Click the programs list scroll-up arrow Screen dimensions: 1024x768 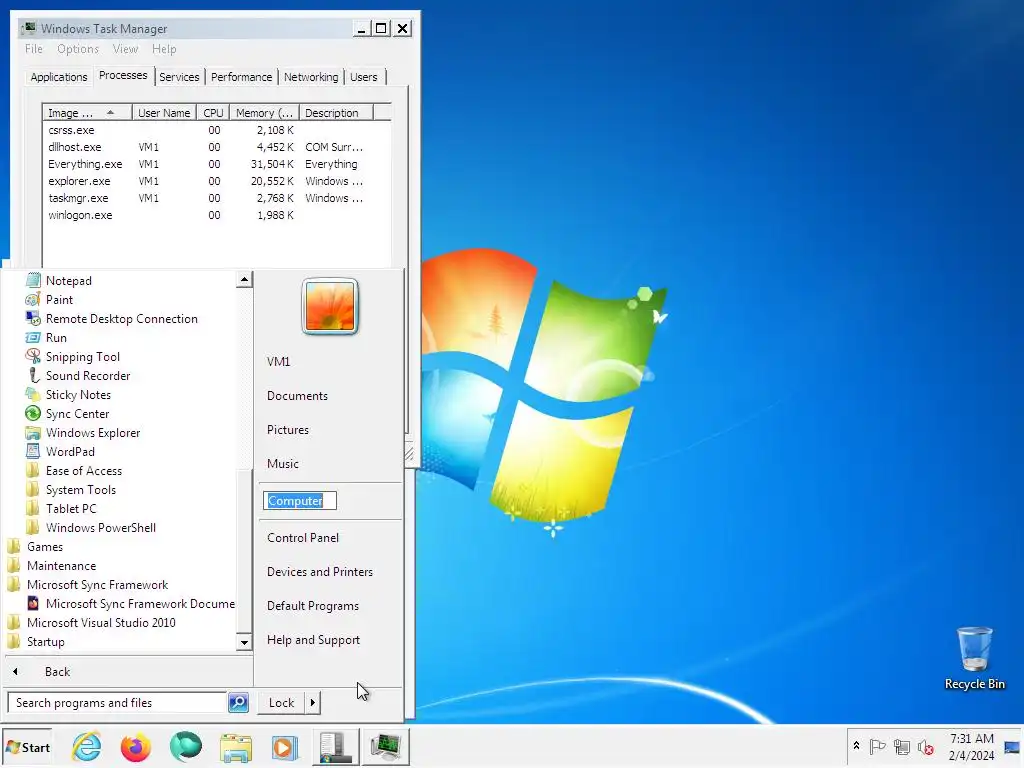244,280
